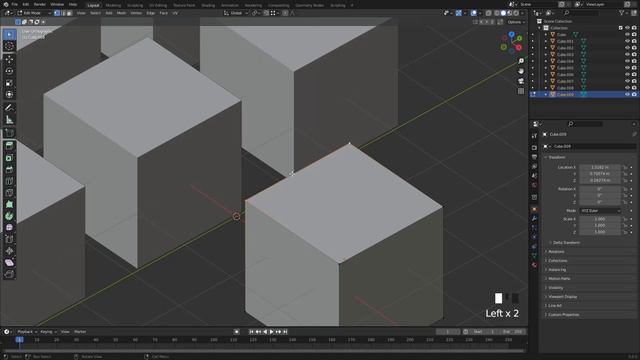The image size is (640, 360).
Task: Click the Location X value field
Action: 600,167
